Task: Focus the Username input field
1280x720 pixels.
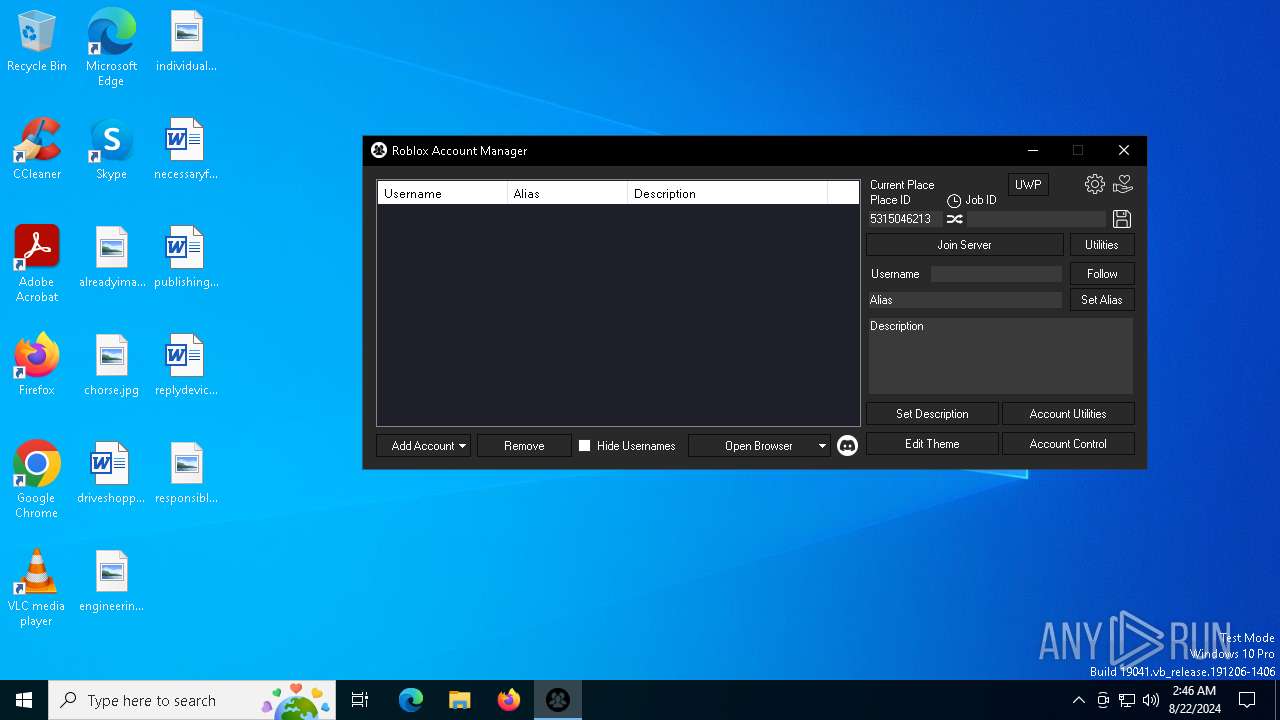Action: coord(996,274)
